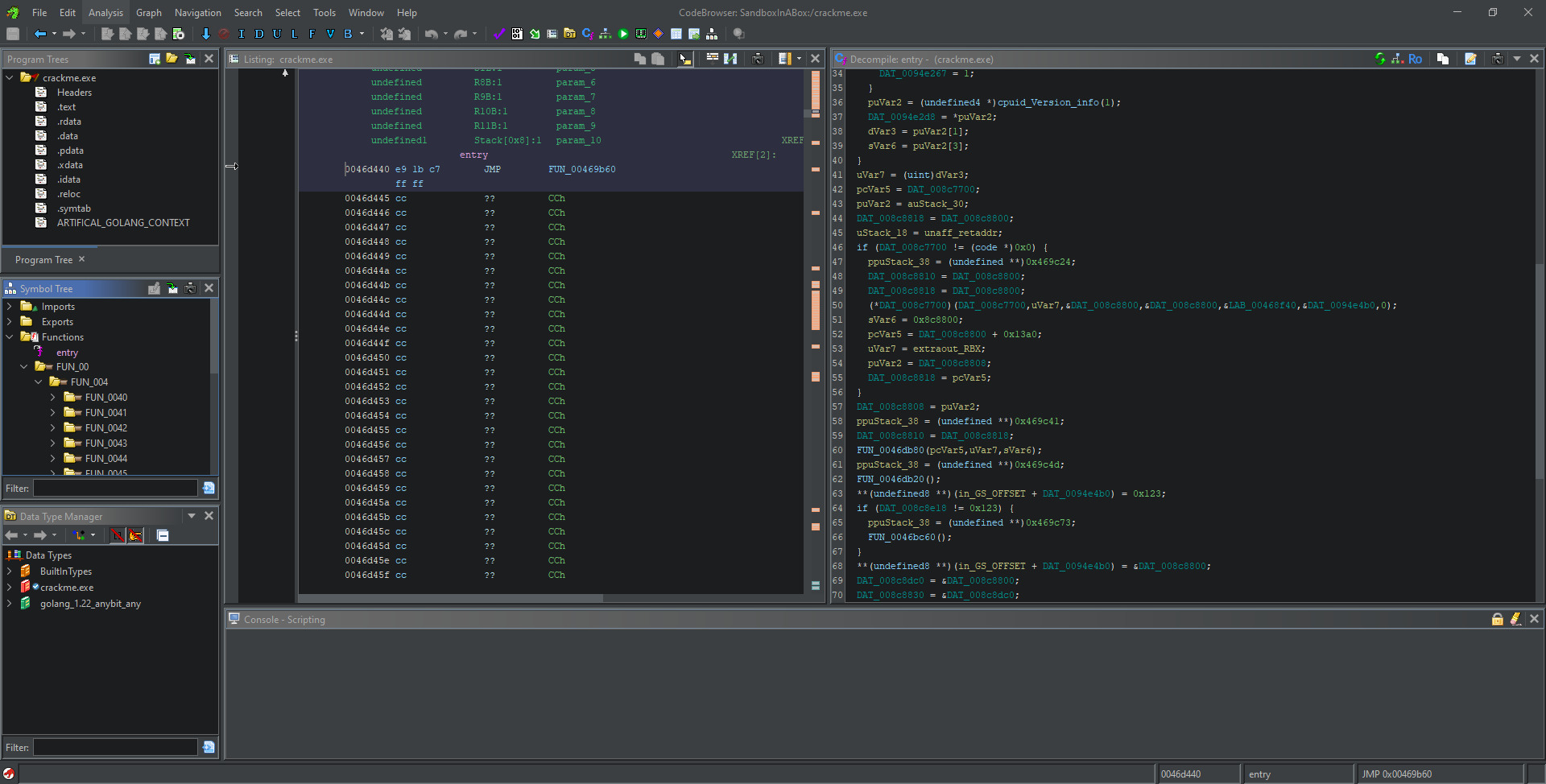This screenshot has height=784, width=1546.
Task: Collapse the crackme.exe program tree node
Action: 10,78
